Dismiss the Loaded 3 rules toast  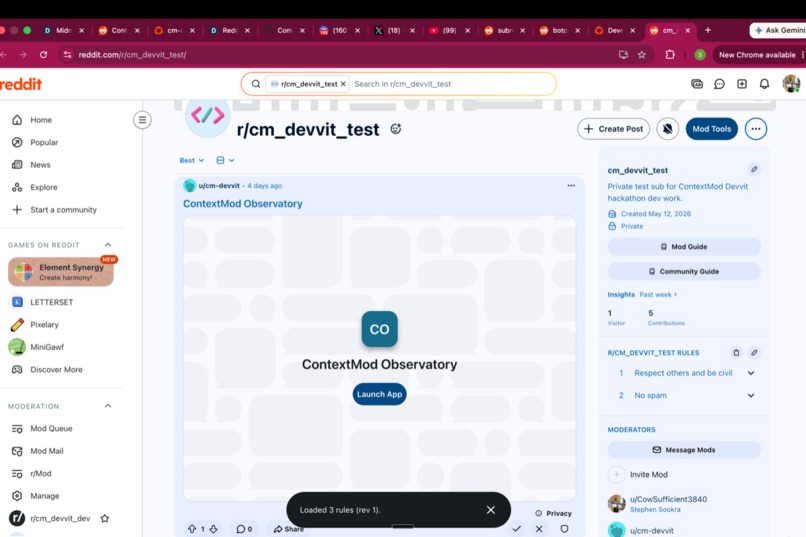(x=491, y=510)
